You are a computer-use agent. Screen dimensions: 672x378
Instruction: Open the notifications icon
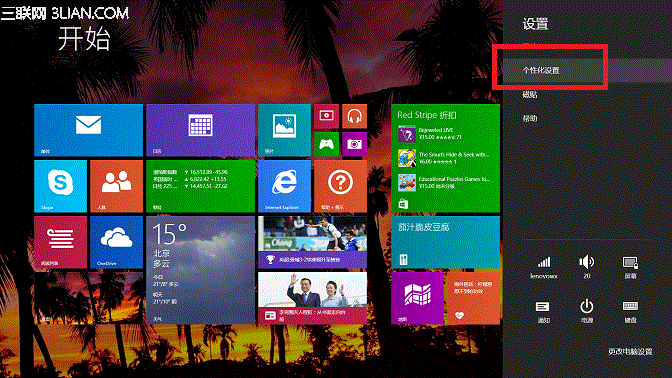[x=543, y=311]
